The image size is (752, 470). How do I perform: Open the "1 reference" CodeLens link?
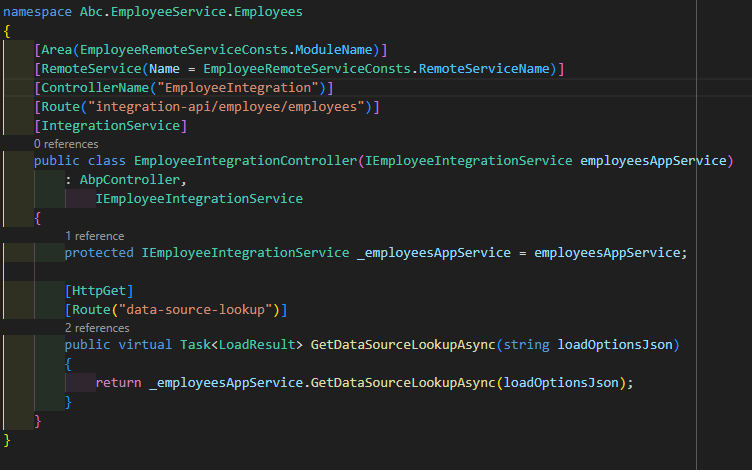pyautogui.click(x=94, y=236)
